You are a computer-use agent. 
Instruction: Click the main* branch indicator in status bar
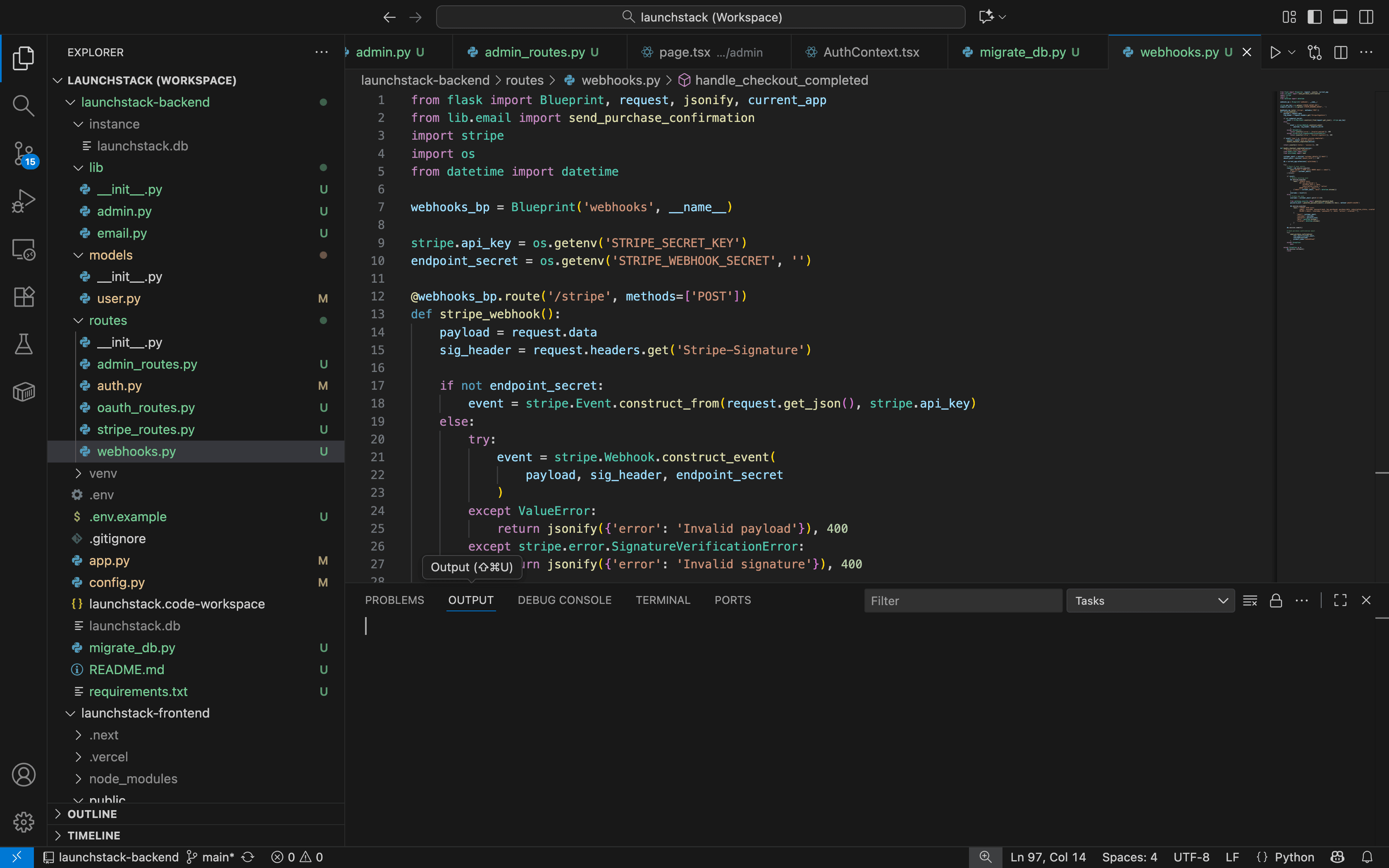pos(215,857)
